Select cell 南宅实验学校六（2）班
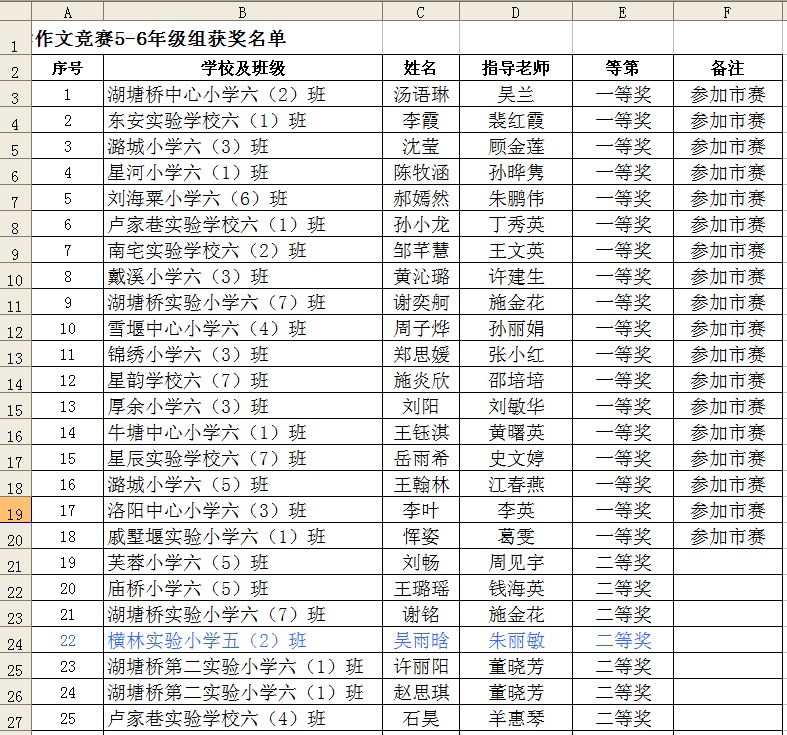The image size is (787, 735). tap(243, 250)
